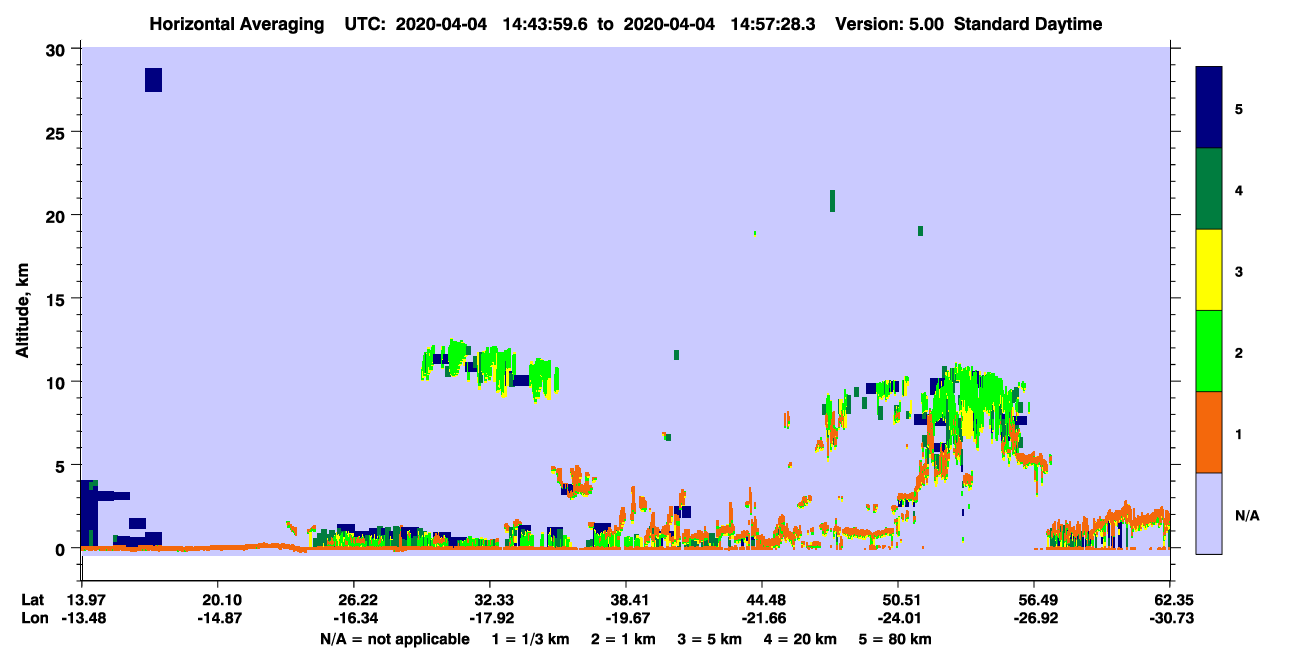
Task: Click longitude value -21.66
Action: [762, 619]
